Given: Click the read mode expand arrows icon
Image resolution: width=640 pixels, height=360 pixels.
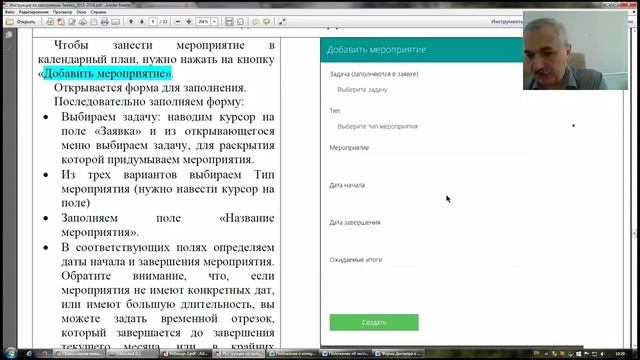Looking at the screenshot, I should tap(282, 22).
